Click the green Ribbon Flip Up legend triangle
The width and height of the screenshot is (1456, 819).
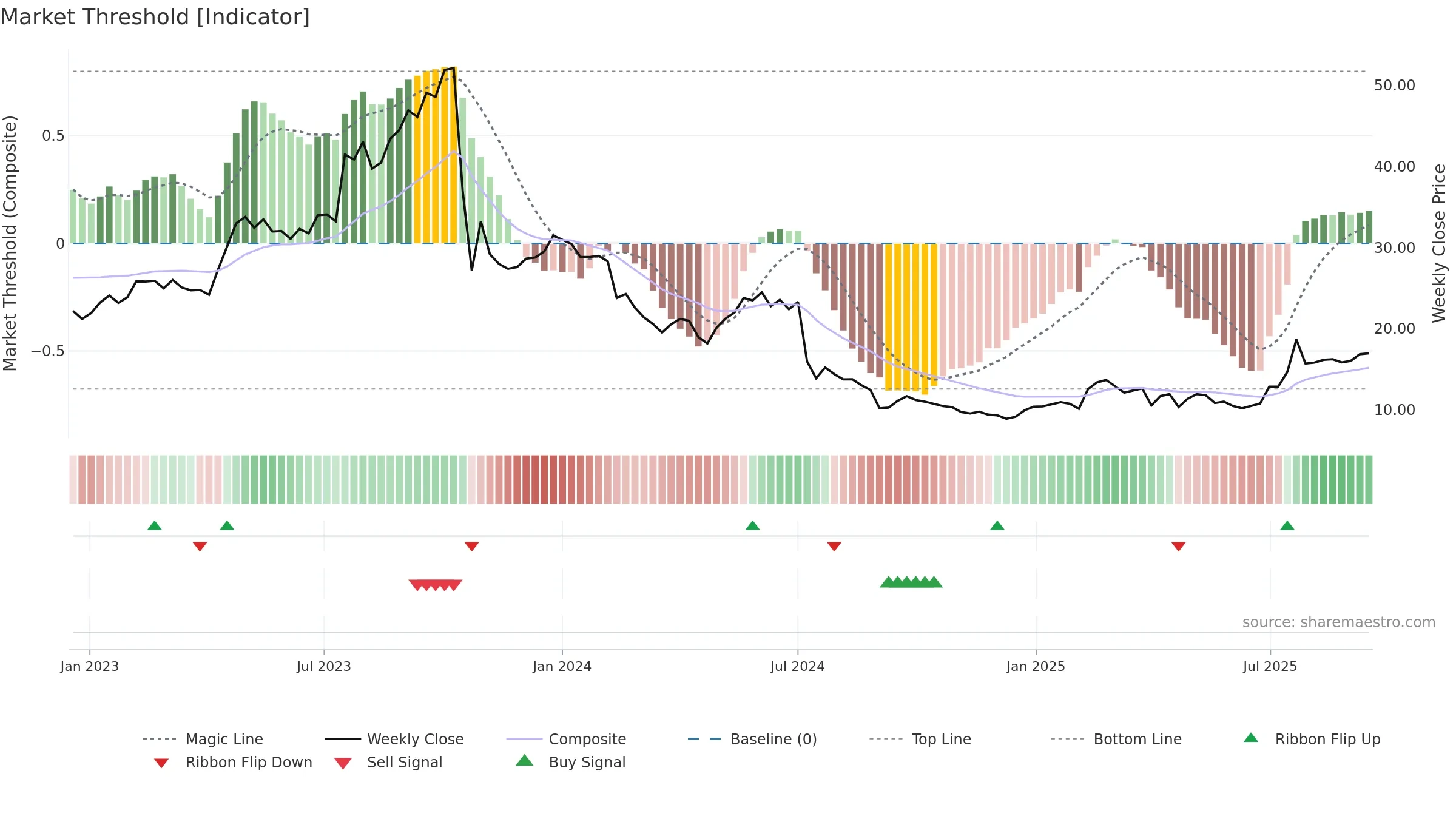coord(1251,738)
